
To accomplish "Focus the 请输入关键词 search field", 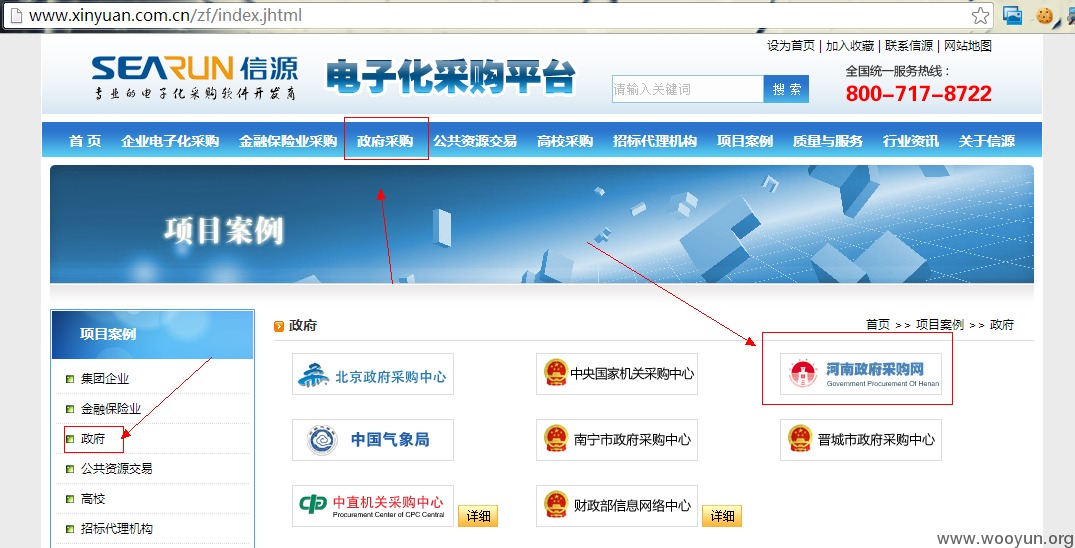I will [x=688, y=89].
